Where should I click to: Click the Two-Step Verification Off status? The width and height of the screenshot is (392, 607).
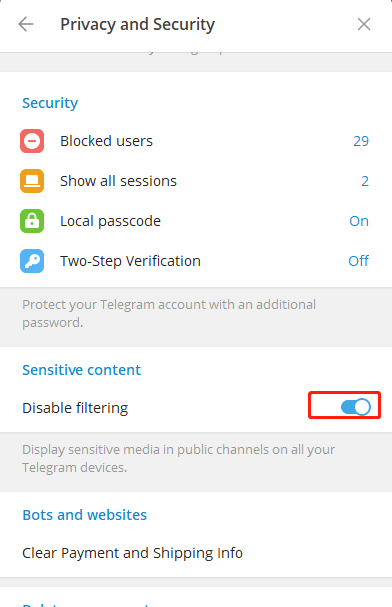click(x=358, y=261)
